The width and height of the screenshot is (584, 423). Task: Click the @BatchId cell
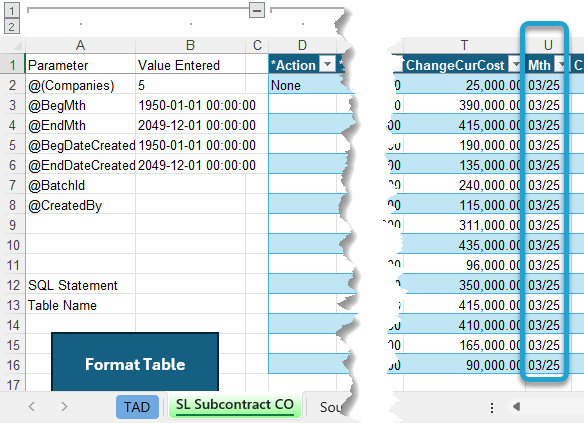tap(80, 185)
